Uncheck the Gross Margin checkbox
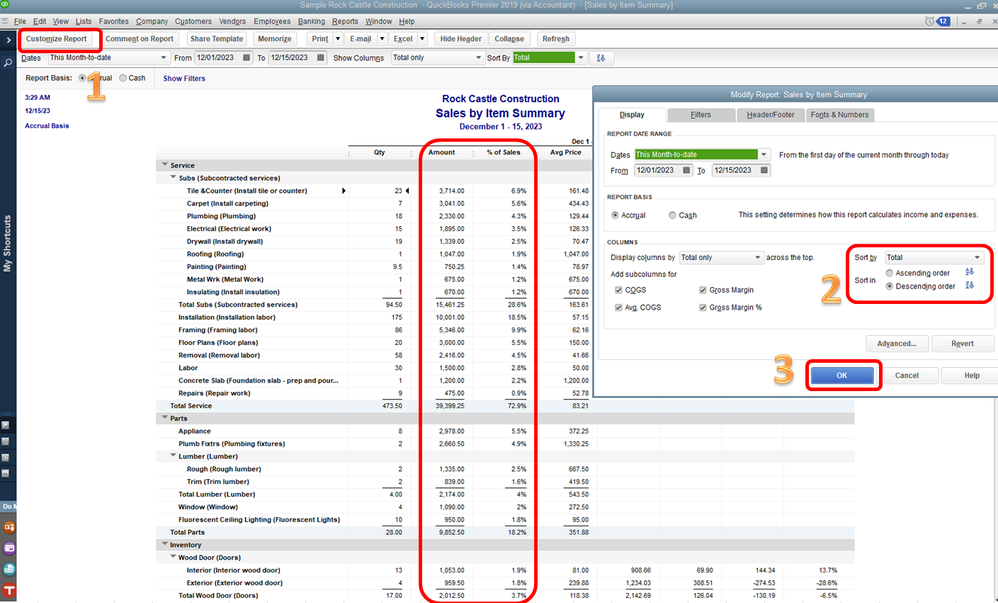The width and height of the screenshot is (998, 603). pos(703,290)
